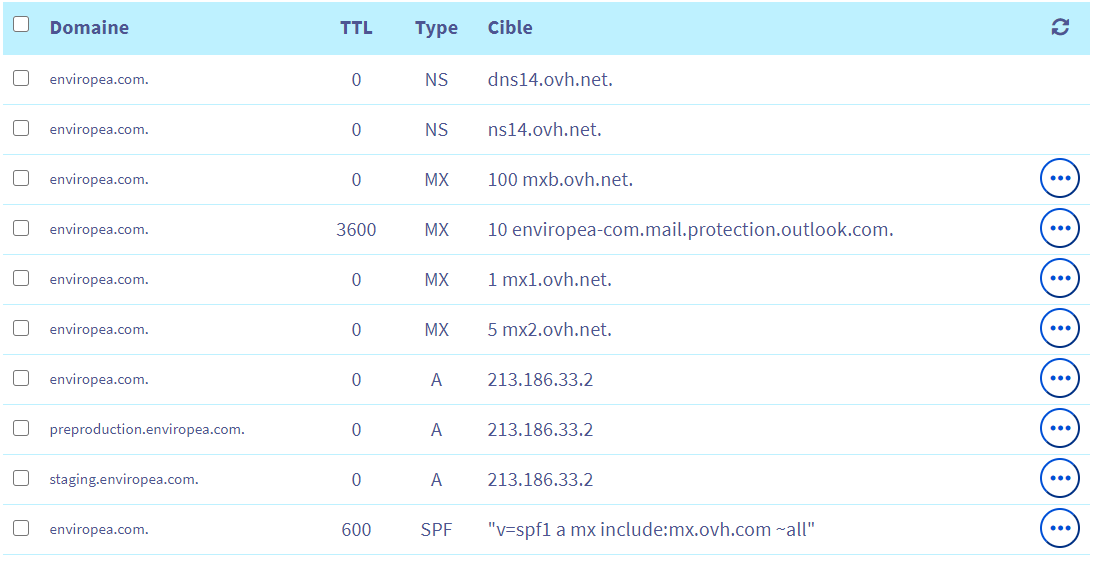The image size is (1099, 561).
Task: Open actions menu for preproduction.enviropea.com. record
Action: click(1059, 428)
